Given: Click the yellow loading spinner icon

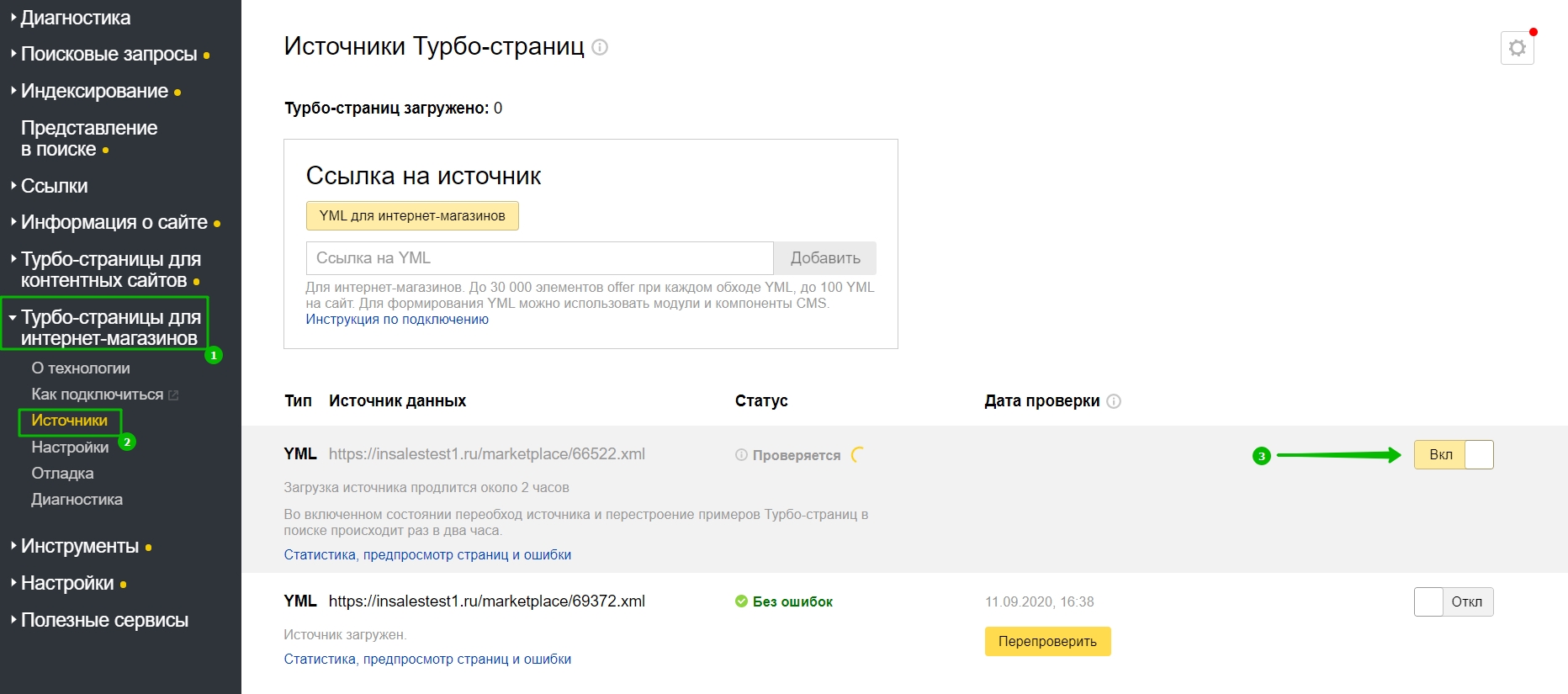Looking at the screenshot, I should click(857, 455).
